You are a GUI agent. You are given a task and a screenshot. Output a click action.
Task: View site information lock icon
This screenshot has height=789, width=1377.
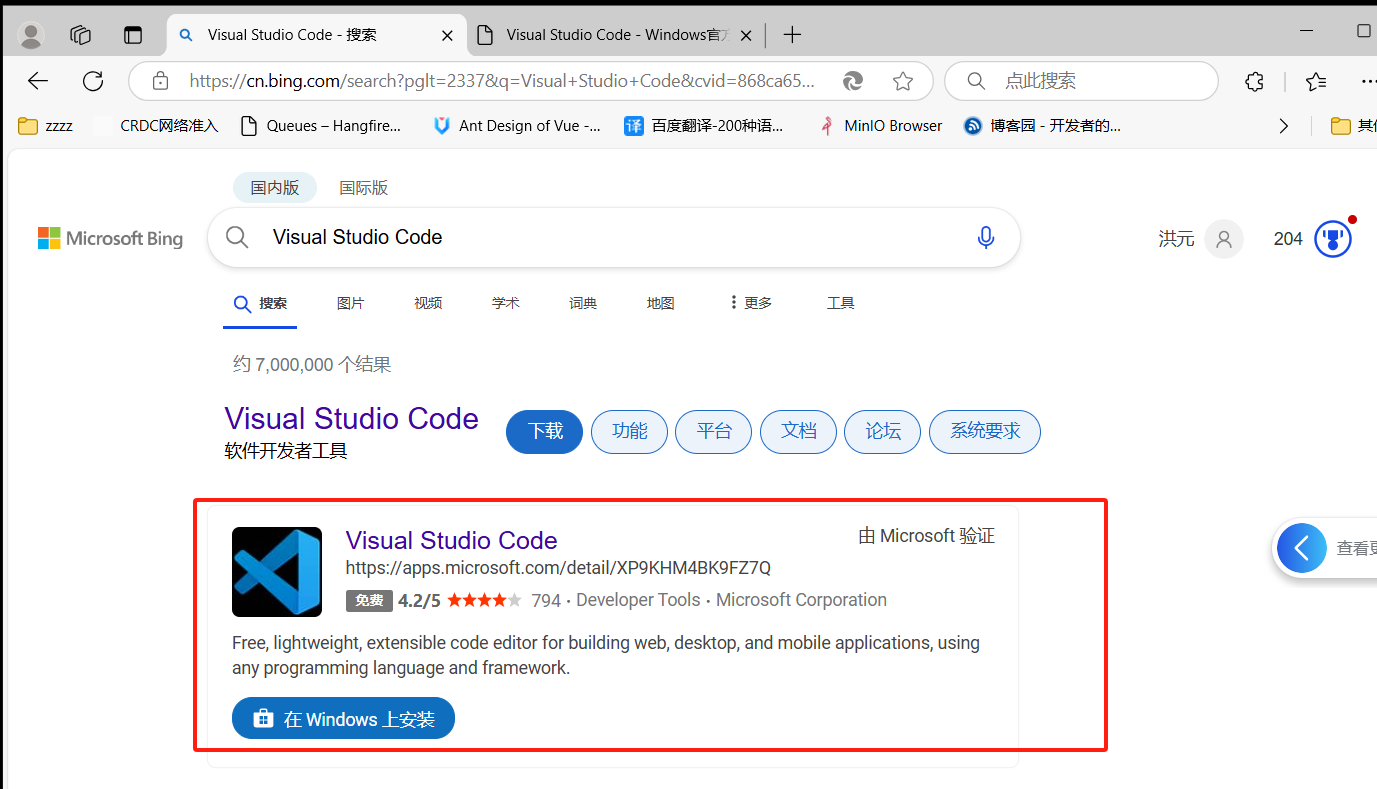click(160, 81)
